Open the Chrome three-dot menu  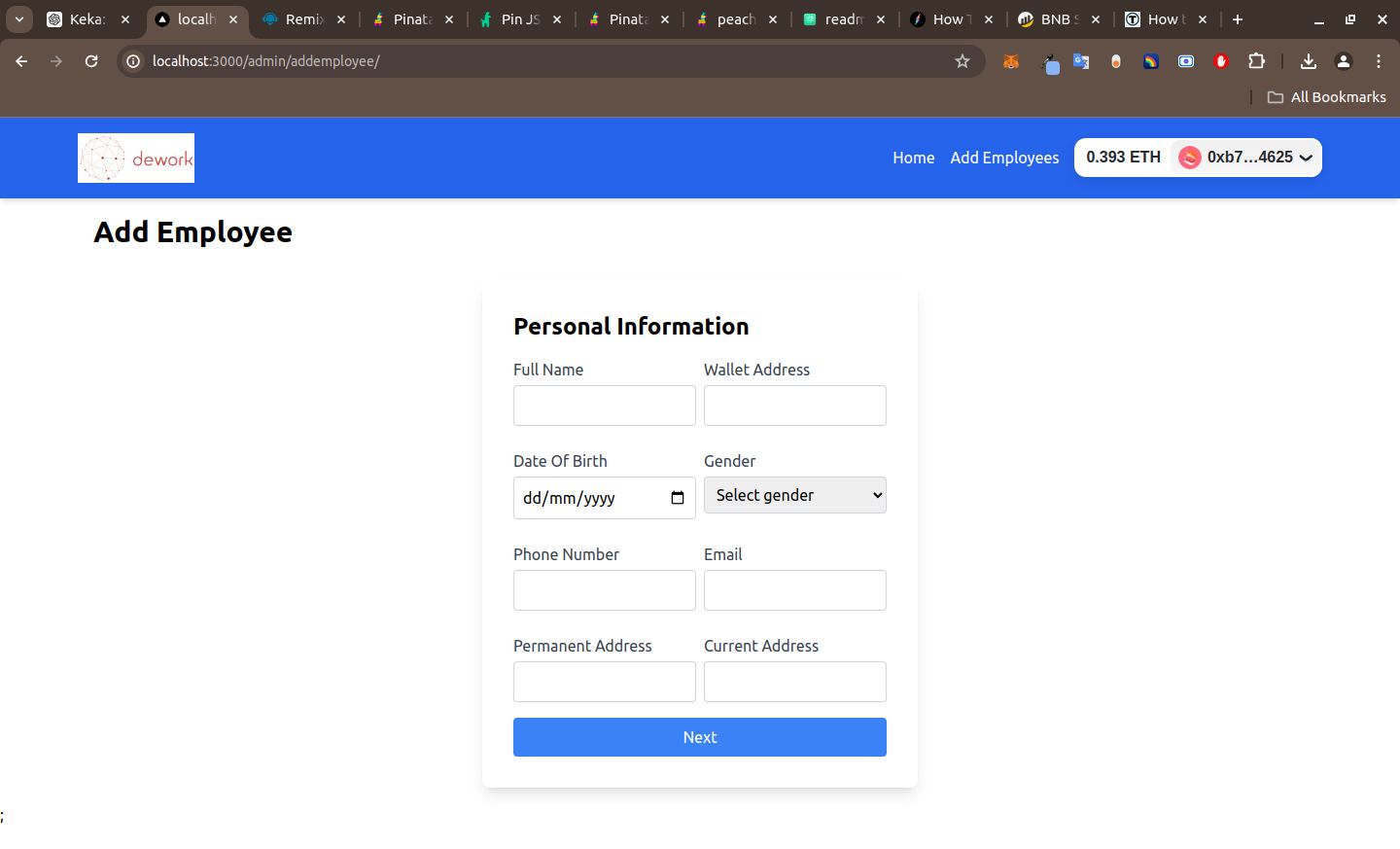[1379, 61]
